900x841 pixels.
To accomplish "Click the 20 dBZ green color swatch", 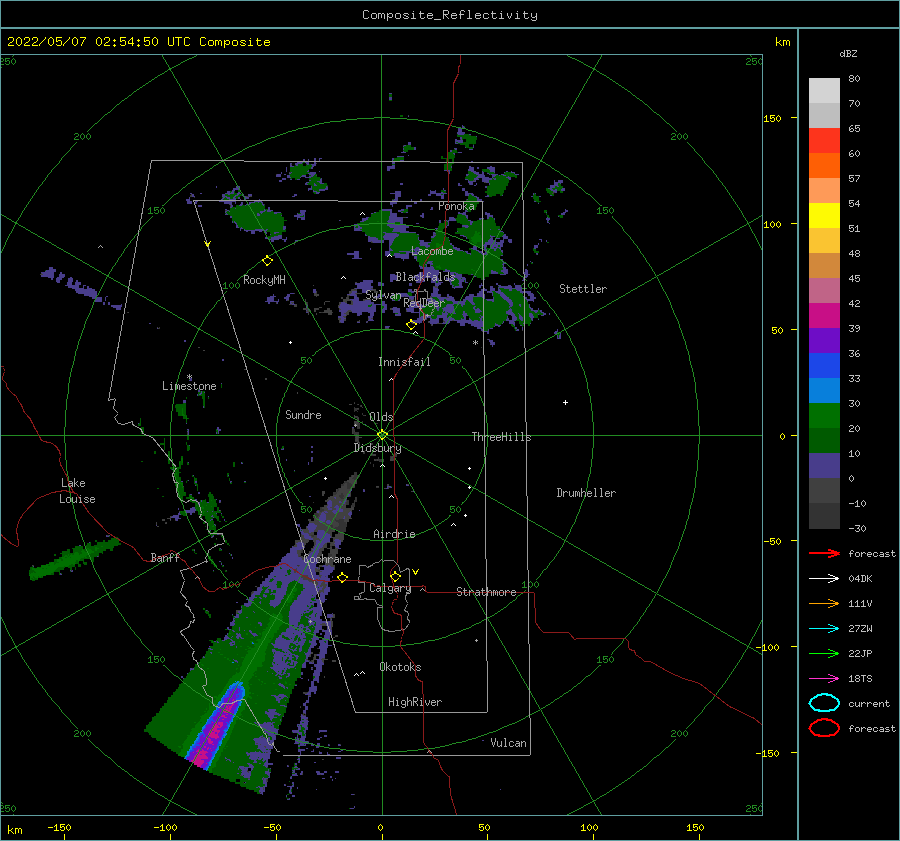I will pyautogui.click(x=824, y=416).
